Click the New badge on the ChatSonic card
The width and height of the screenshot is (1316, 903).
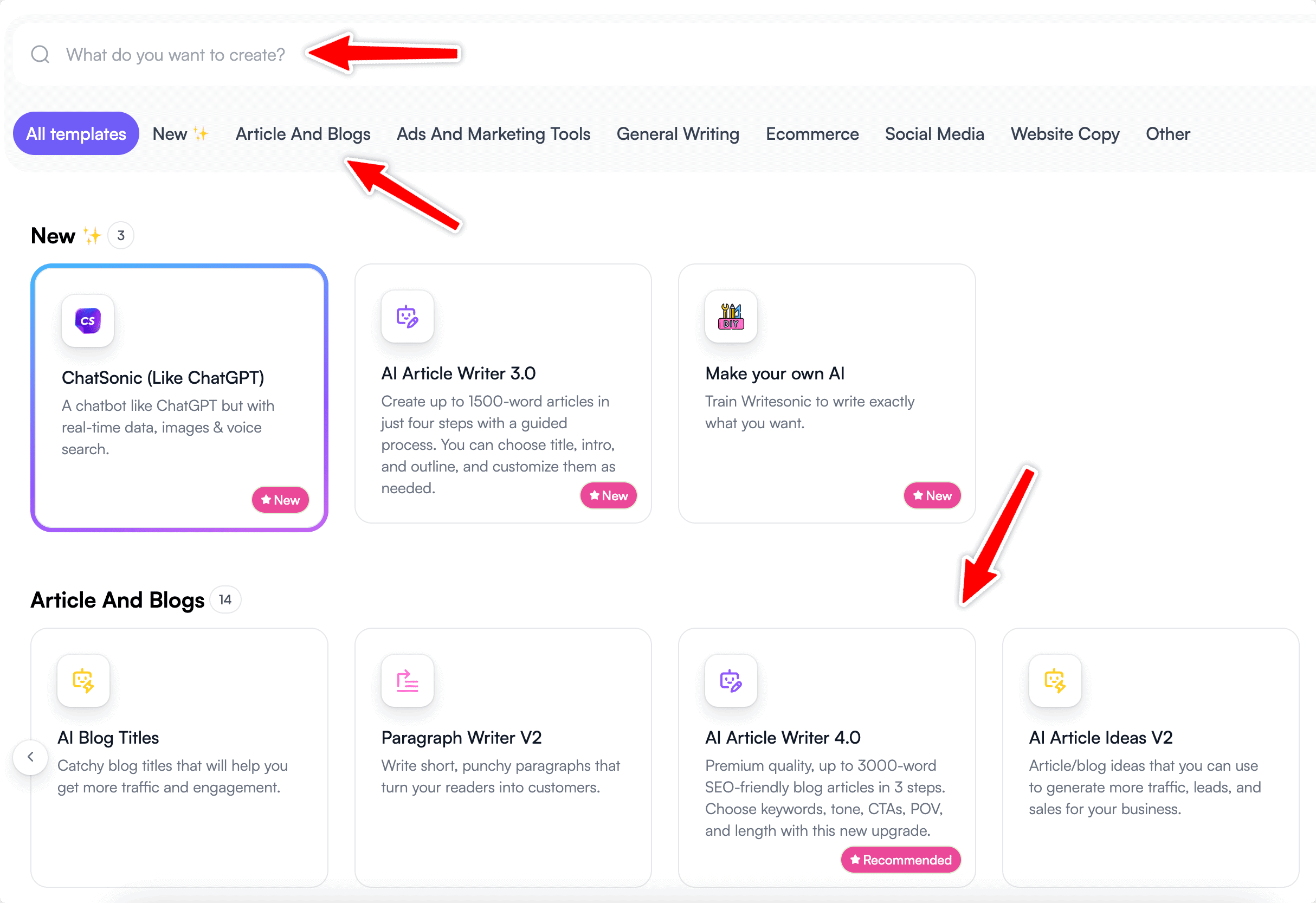[x=280, y=500]
